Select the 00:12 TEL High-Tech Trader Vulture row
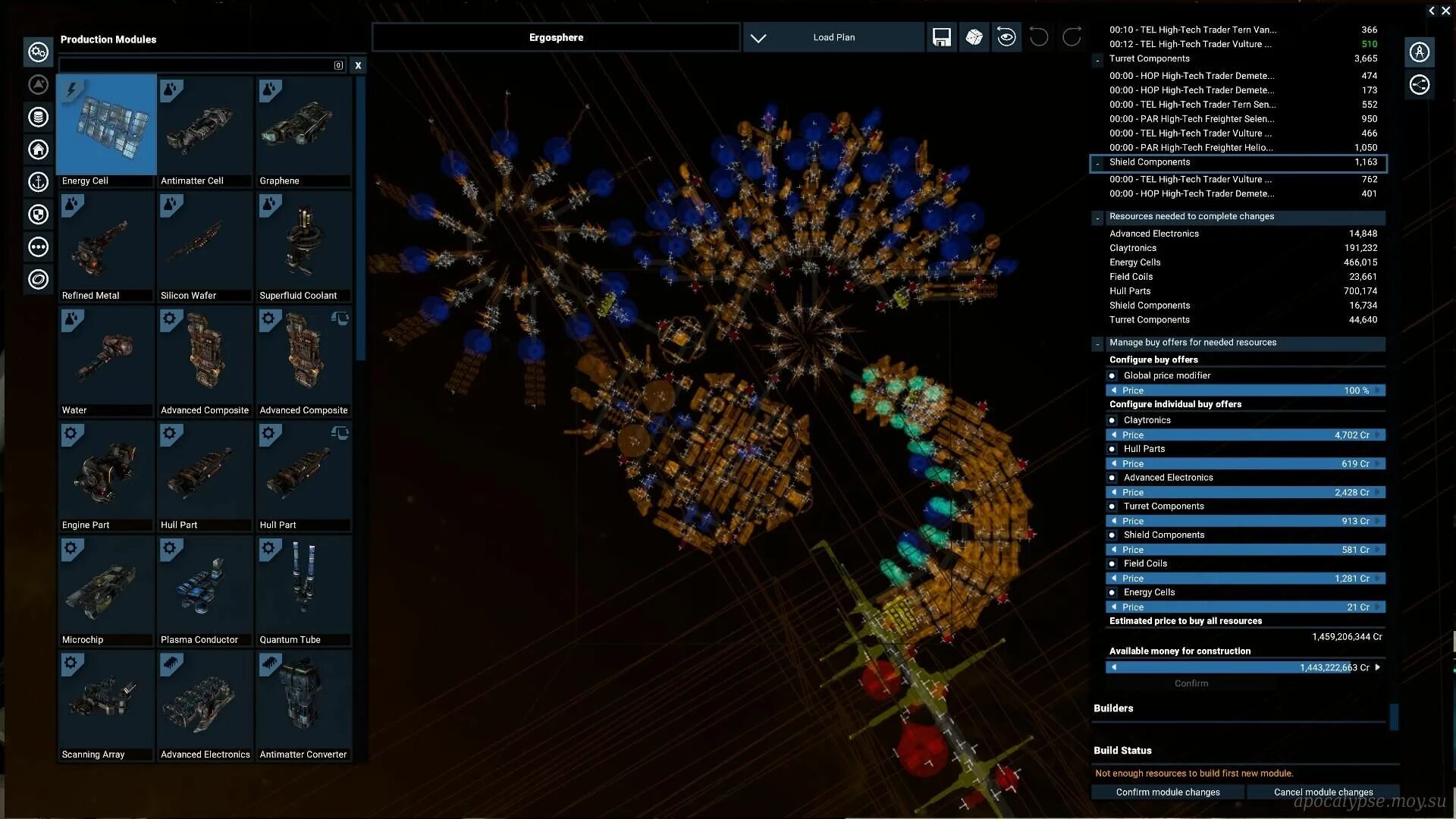 pos(1244,44)
